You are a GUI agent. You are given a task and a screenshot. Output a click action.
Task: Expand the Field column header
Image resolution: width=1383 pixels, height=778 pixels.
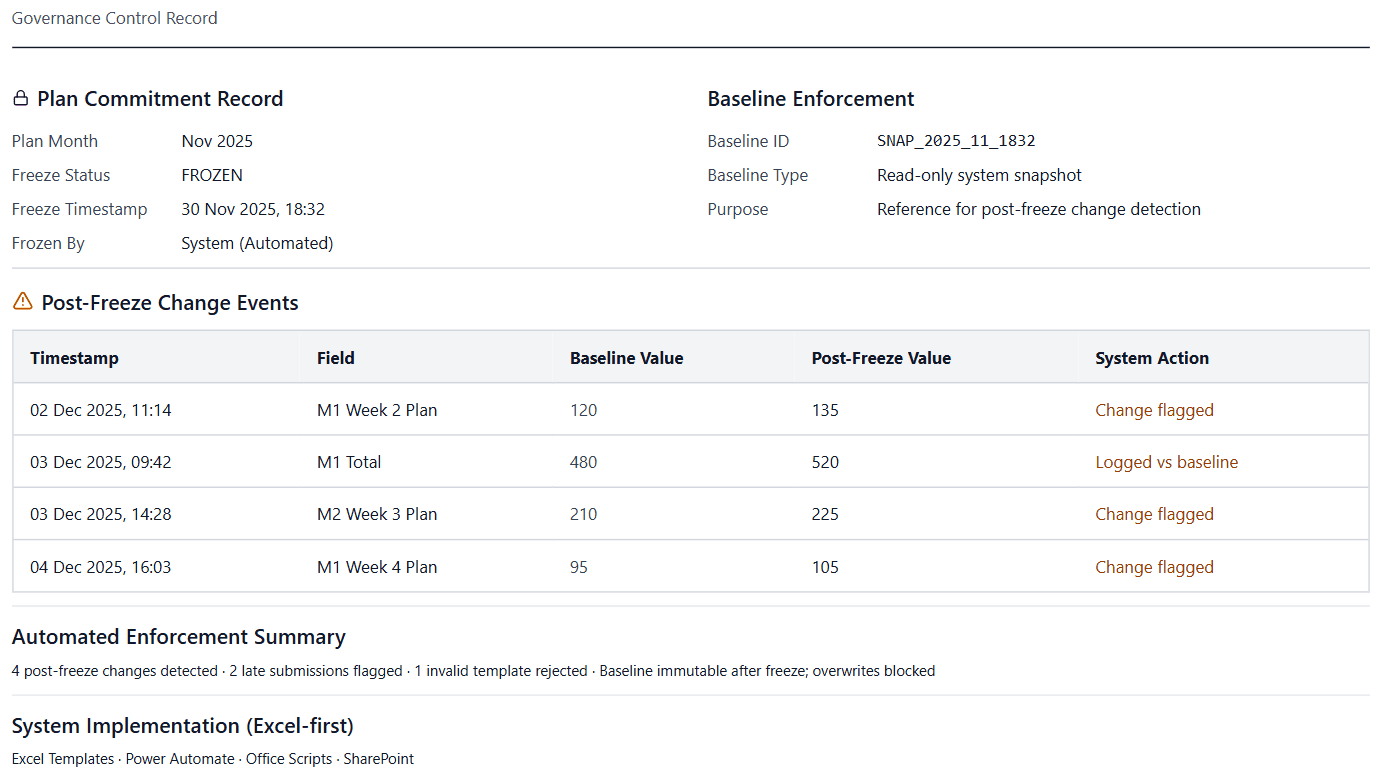point(335,357)
